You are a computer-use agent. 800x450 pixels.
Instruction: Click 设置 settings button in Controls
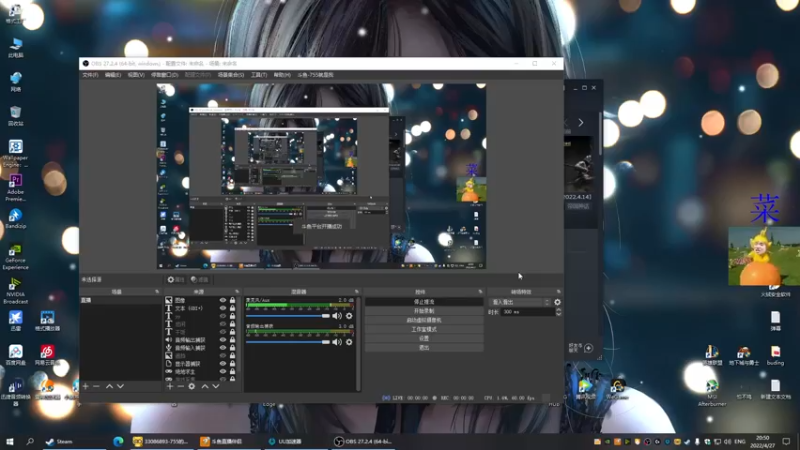(x=424, y=338)
